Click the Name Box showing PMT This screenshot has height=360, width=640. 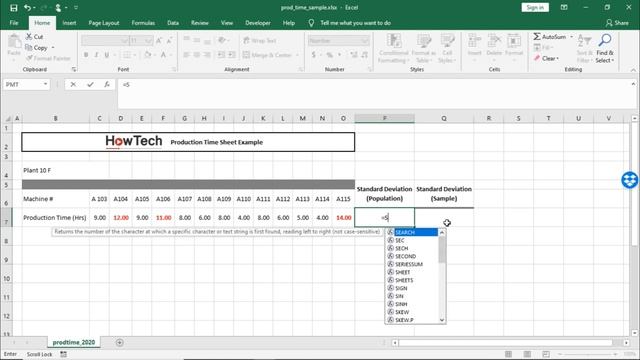click(x=22, y=84)
